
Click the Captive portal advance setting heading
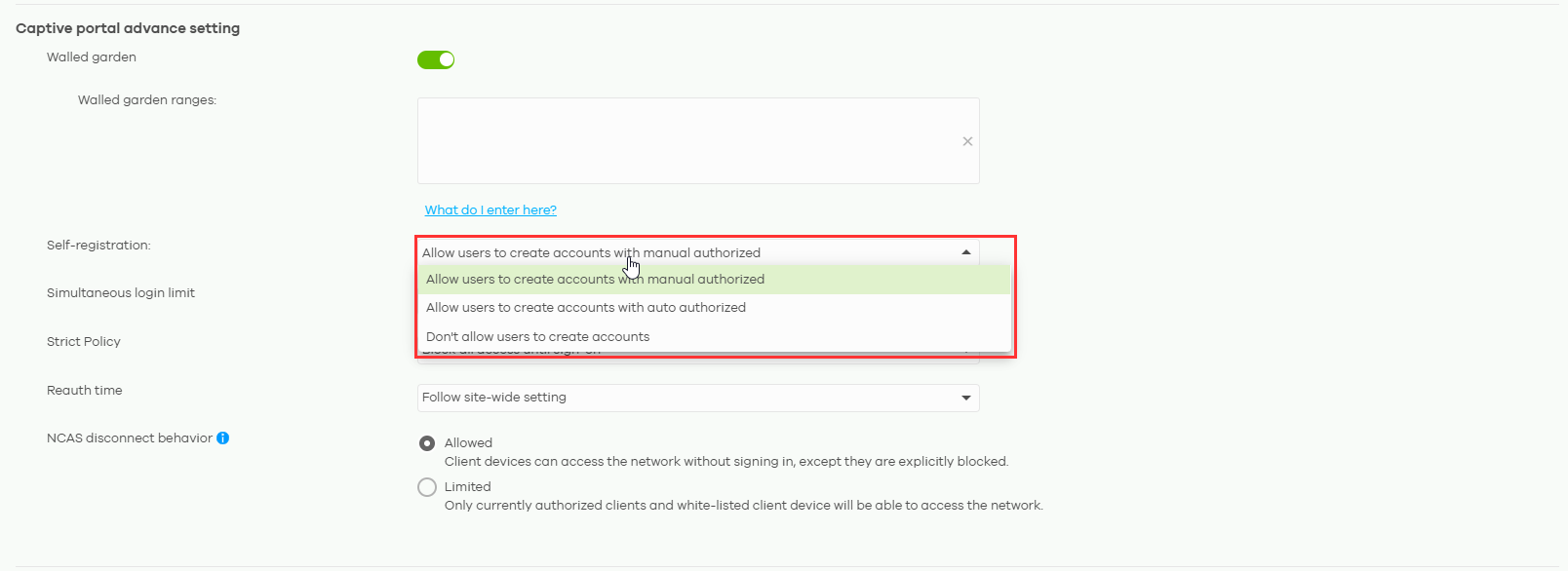128,28
